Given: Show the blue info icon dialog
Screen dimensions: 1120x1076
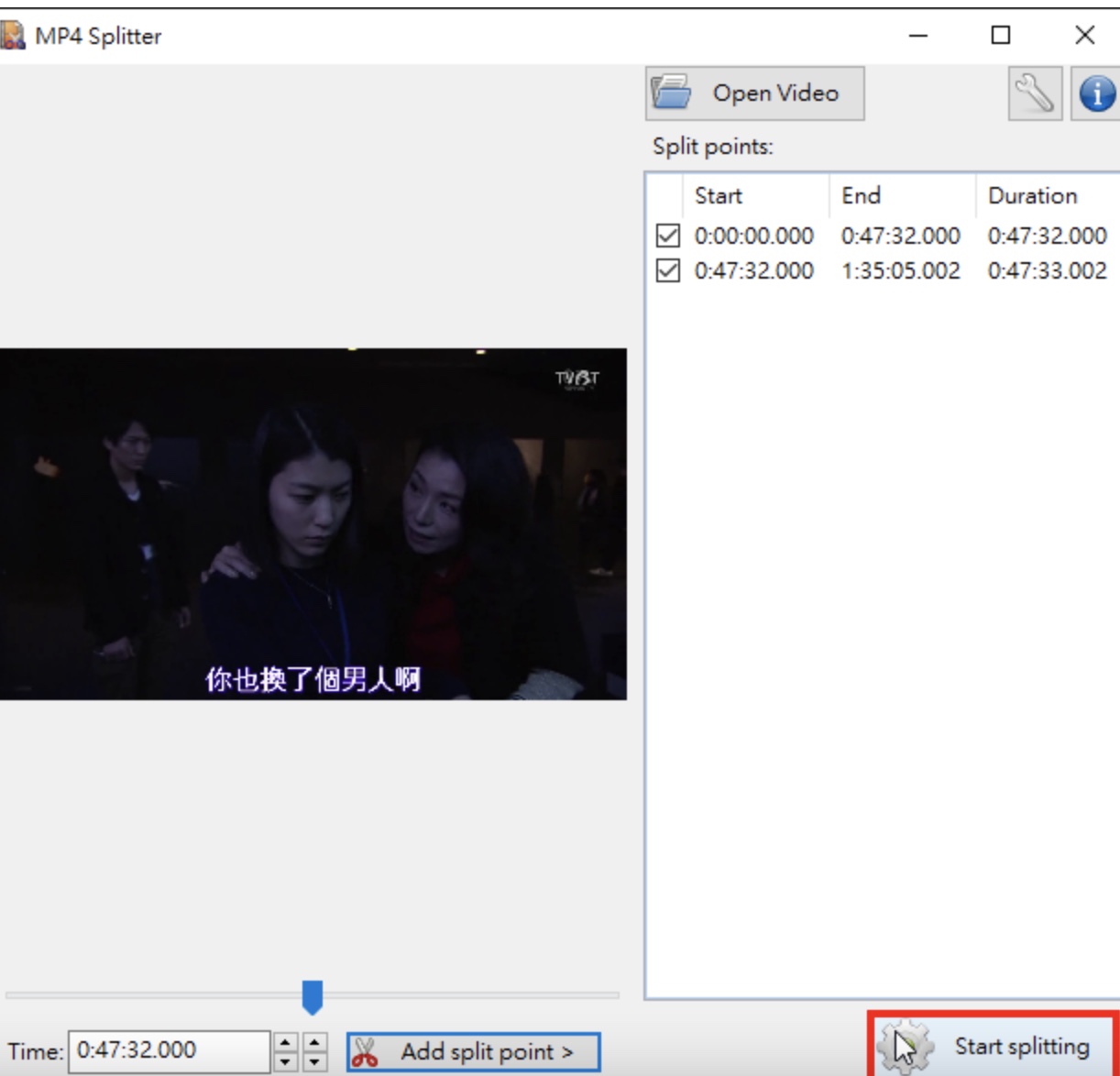Looking at the screenshot, I should click(1096, 93).
